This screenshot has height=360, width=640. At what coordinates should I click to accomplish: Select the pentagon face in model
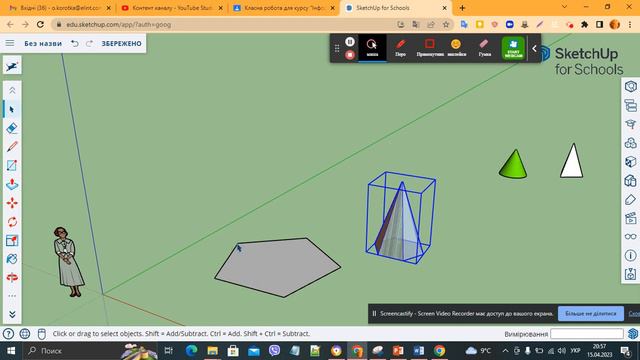278,267
